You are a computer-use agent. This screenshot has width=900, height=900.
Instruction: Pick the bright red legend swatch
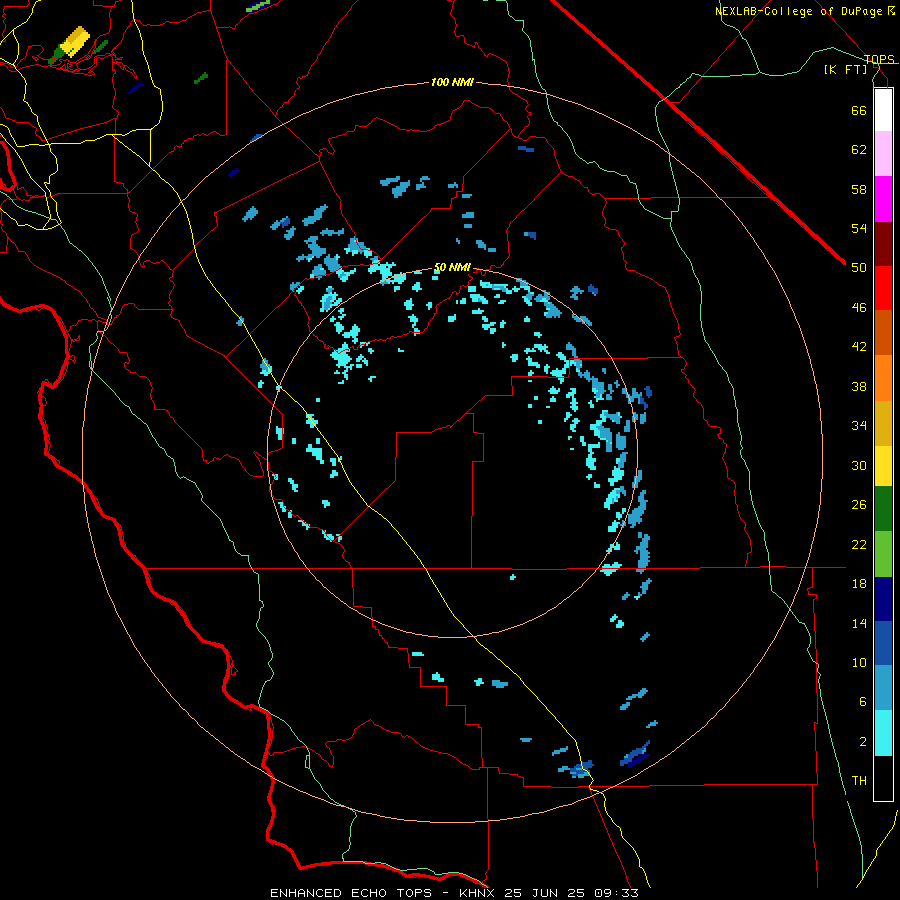(x=883, y=288)
